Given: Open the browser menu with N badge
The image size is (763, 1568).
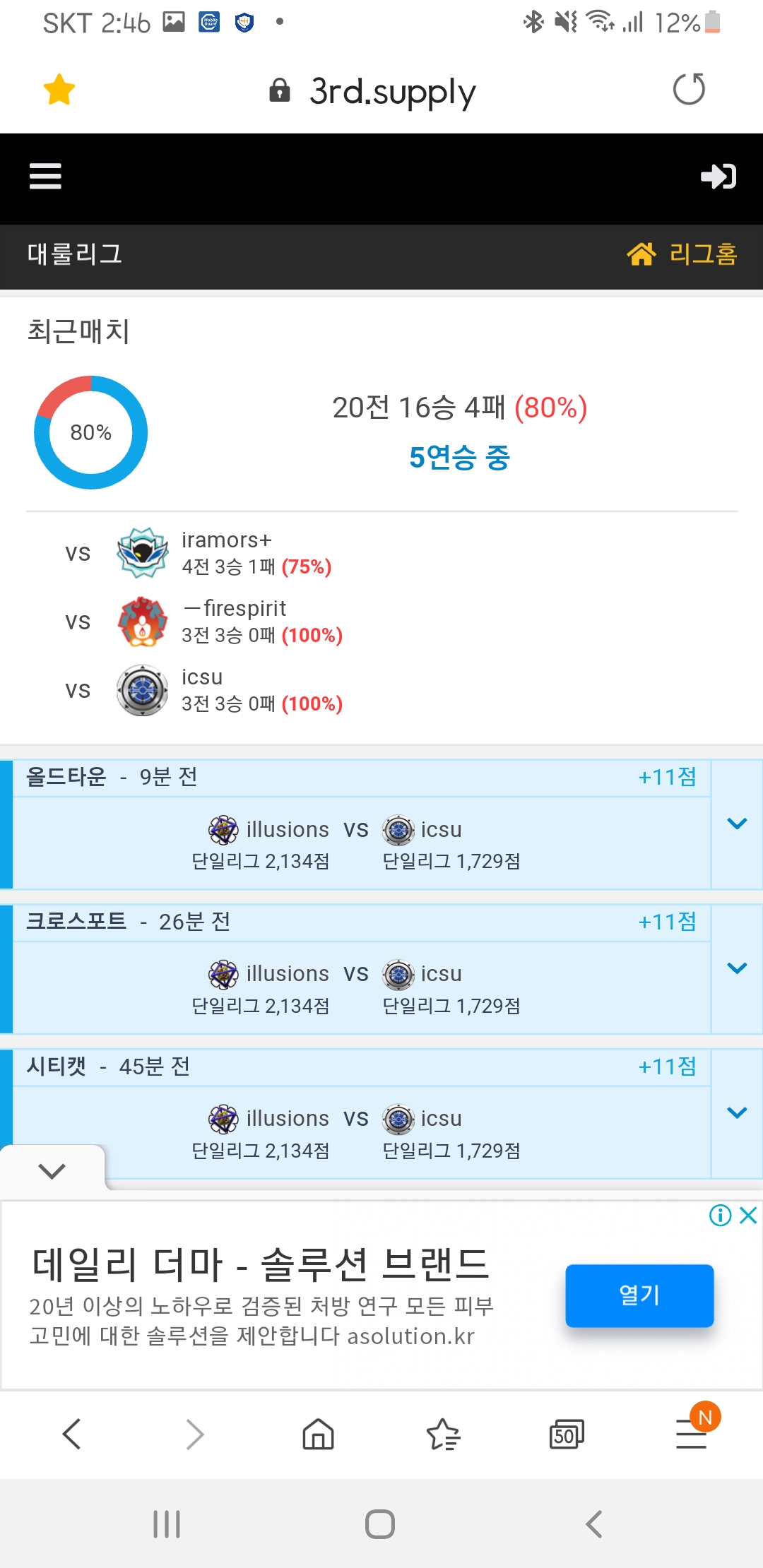Looking at the screenshot, I should (692, 1434).
